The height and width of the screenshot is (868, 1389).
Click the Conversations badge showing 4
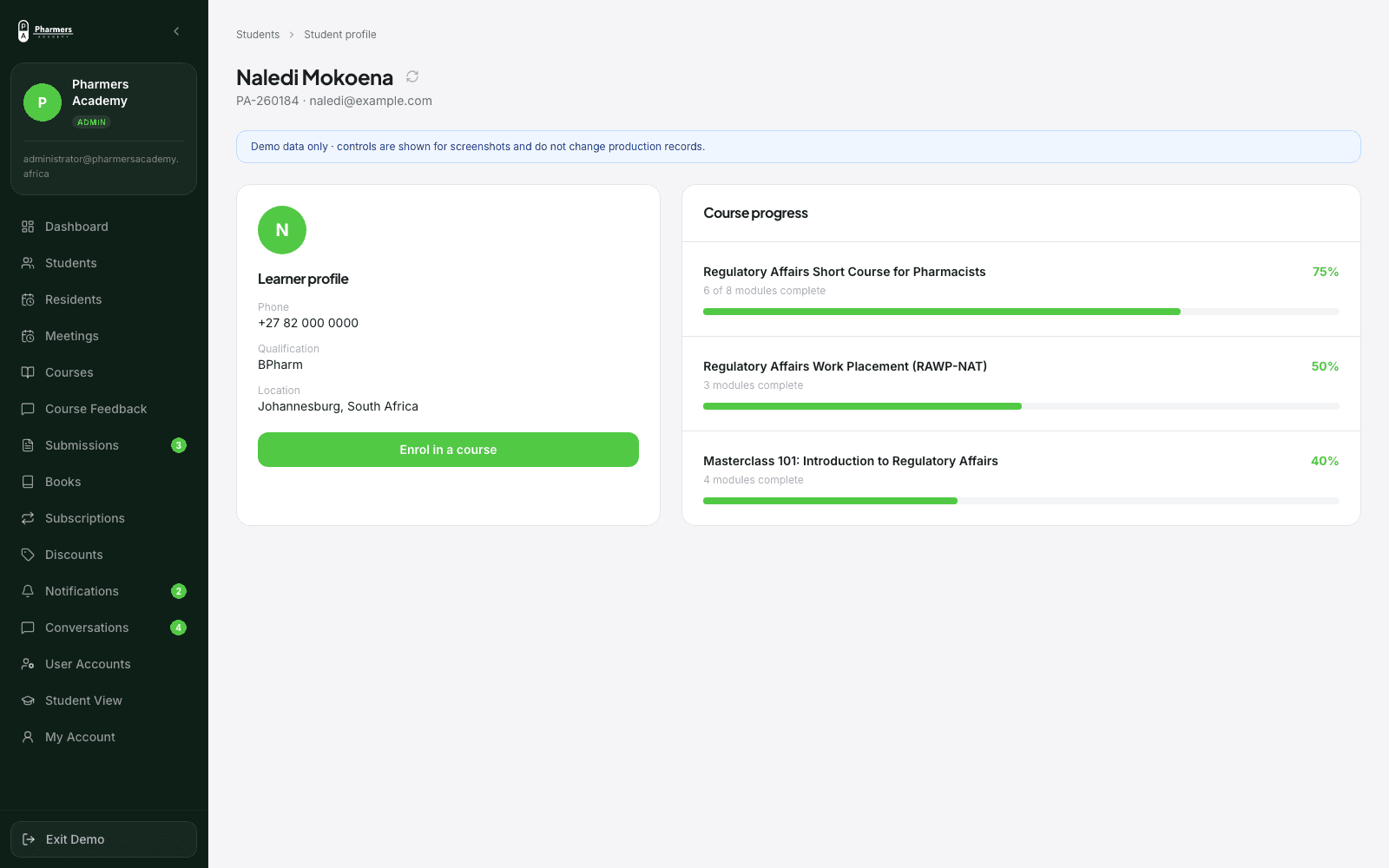[x=179, y=628]
